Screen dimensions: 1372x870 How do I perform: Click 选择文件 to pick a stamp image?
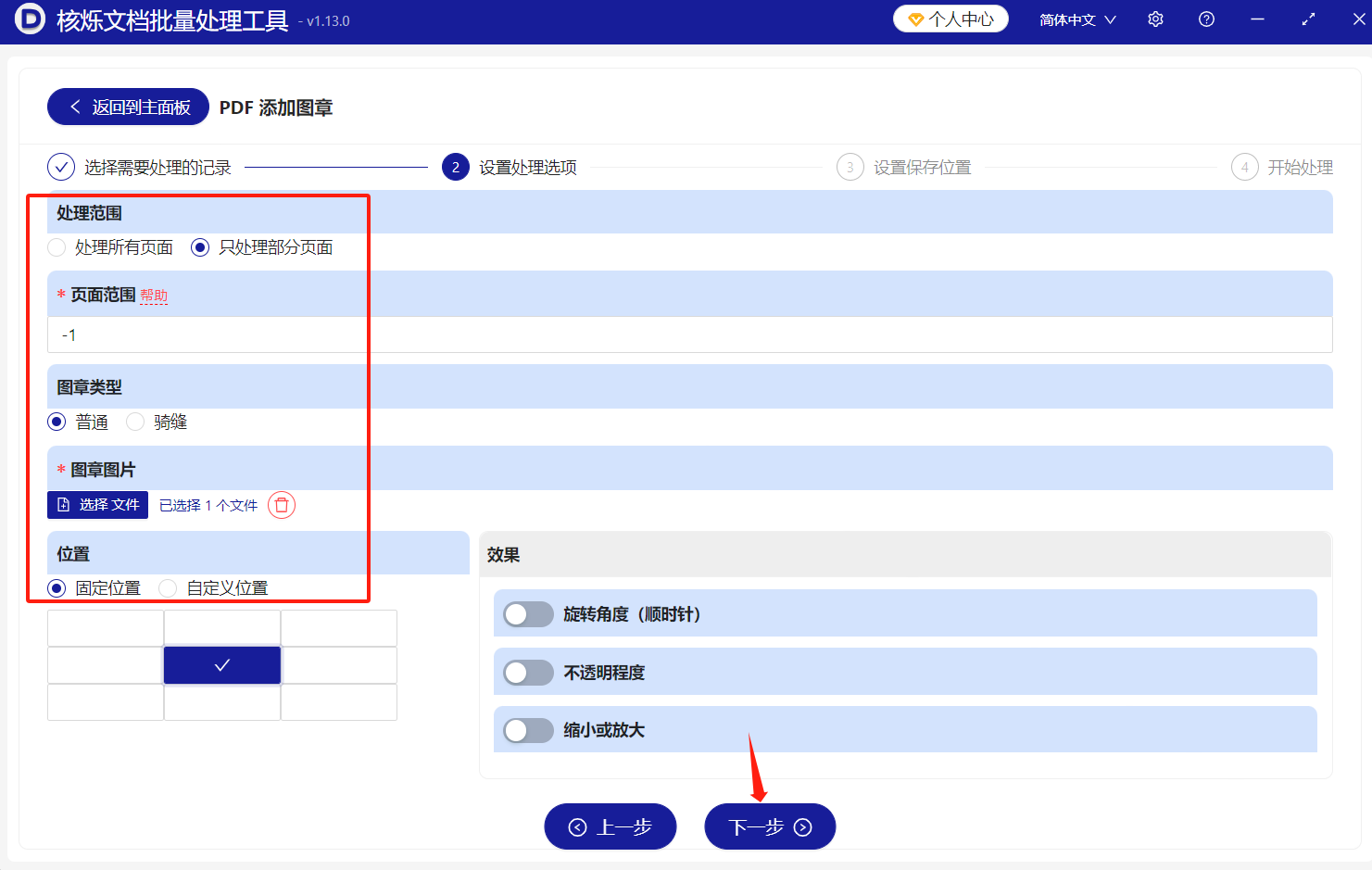[97, 505]
